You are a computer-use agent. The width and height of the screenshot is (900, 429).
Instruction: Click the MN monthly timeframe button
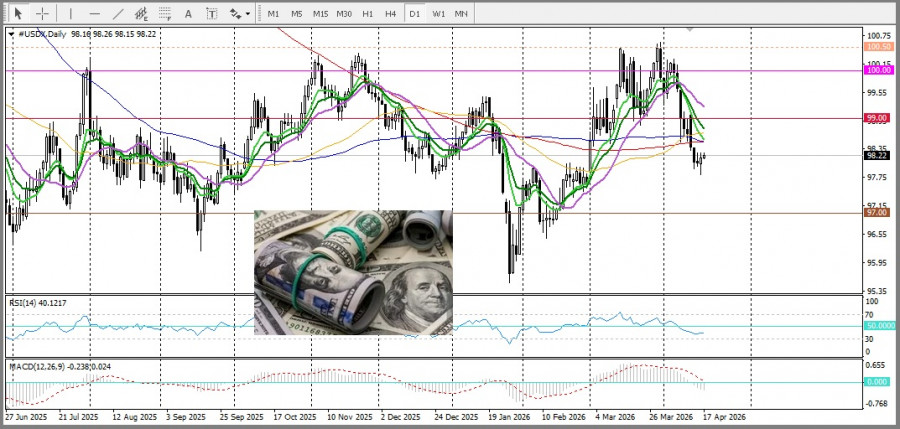462,13
